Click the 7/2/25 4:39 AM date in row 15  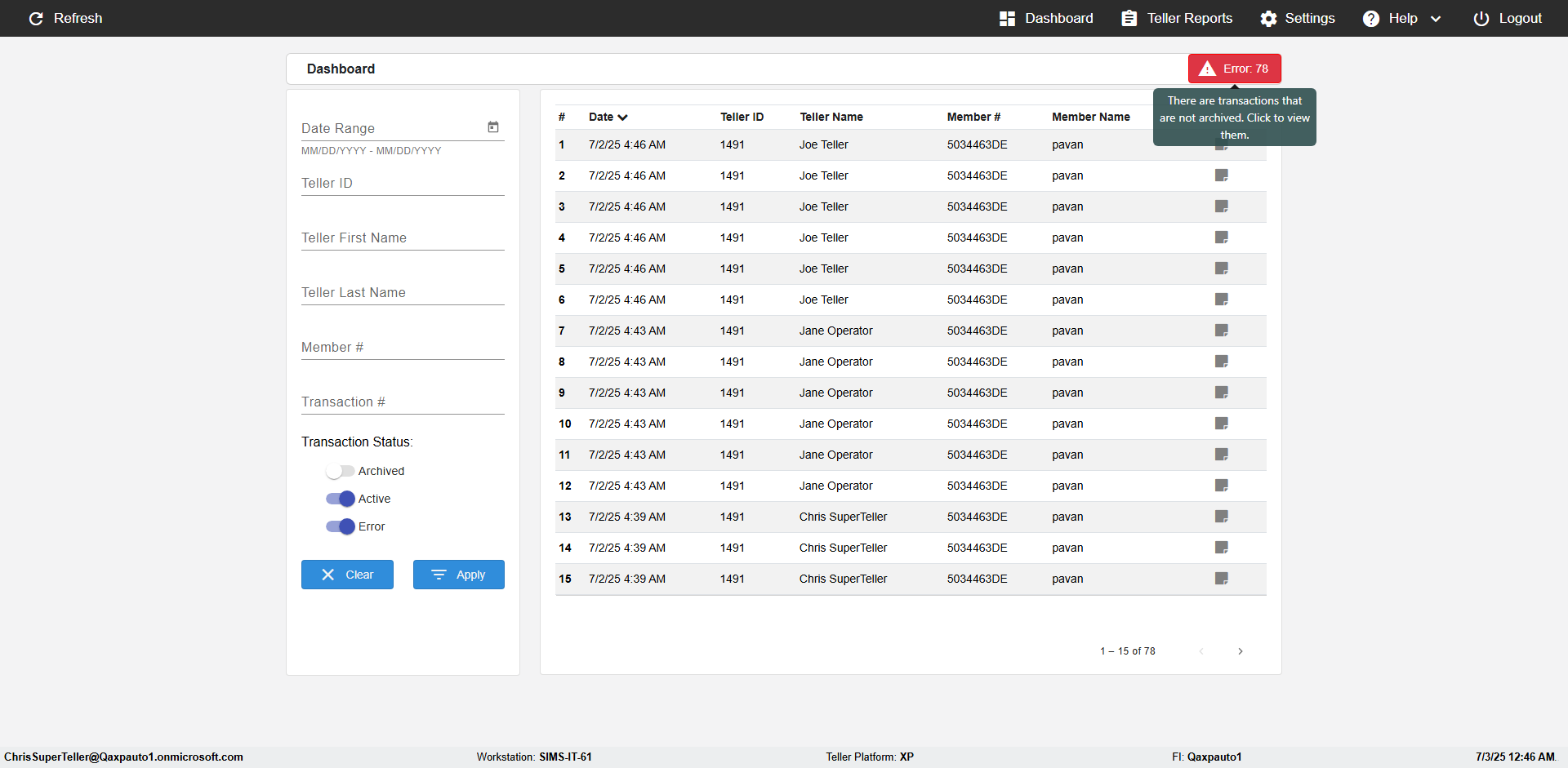click(x=627, y=579)
